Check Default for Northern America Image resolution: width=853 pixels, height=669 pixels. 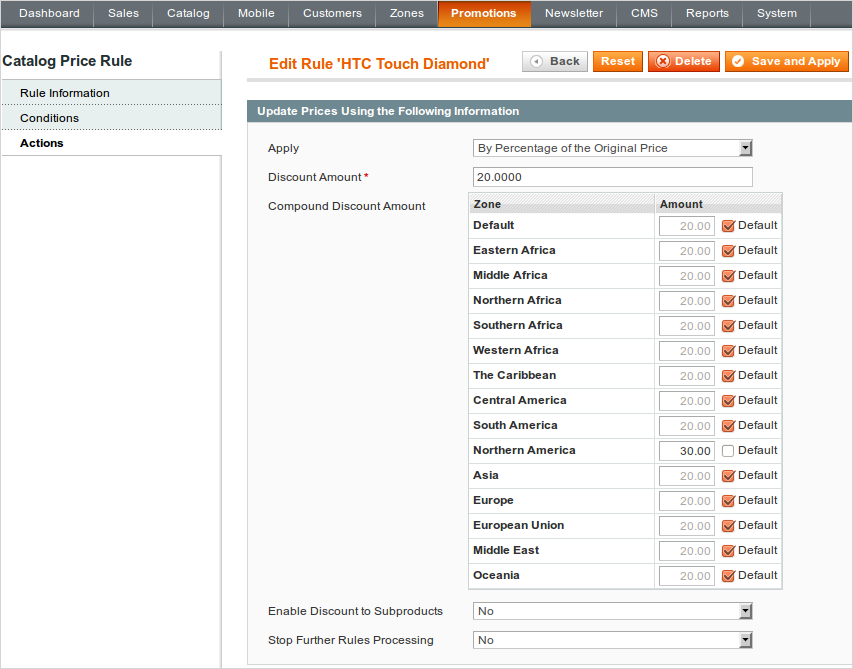[x=728, y=451]
